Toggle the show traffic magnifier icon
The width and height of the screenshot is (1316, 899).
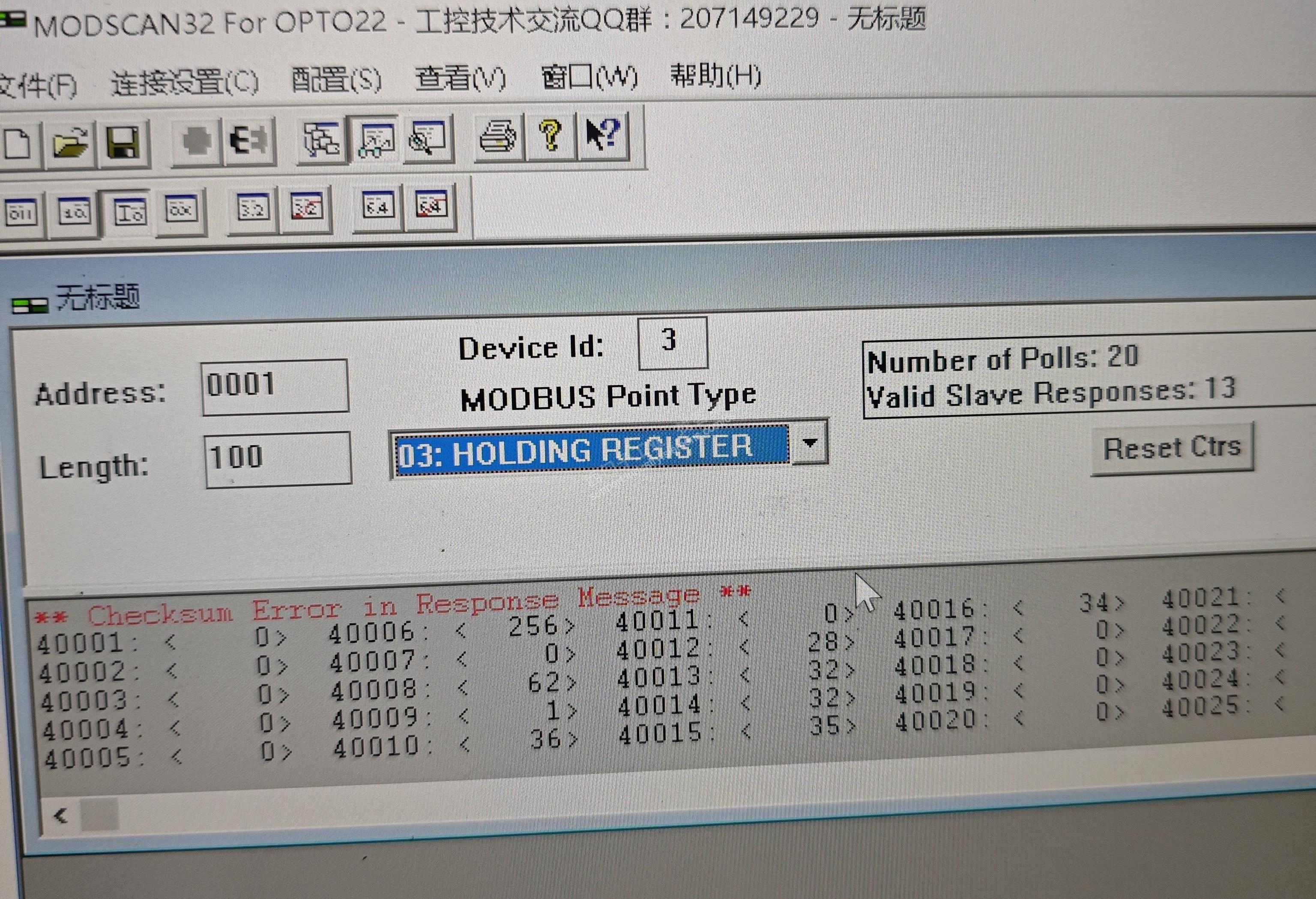pyautogui.click(x=428, y=138)
